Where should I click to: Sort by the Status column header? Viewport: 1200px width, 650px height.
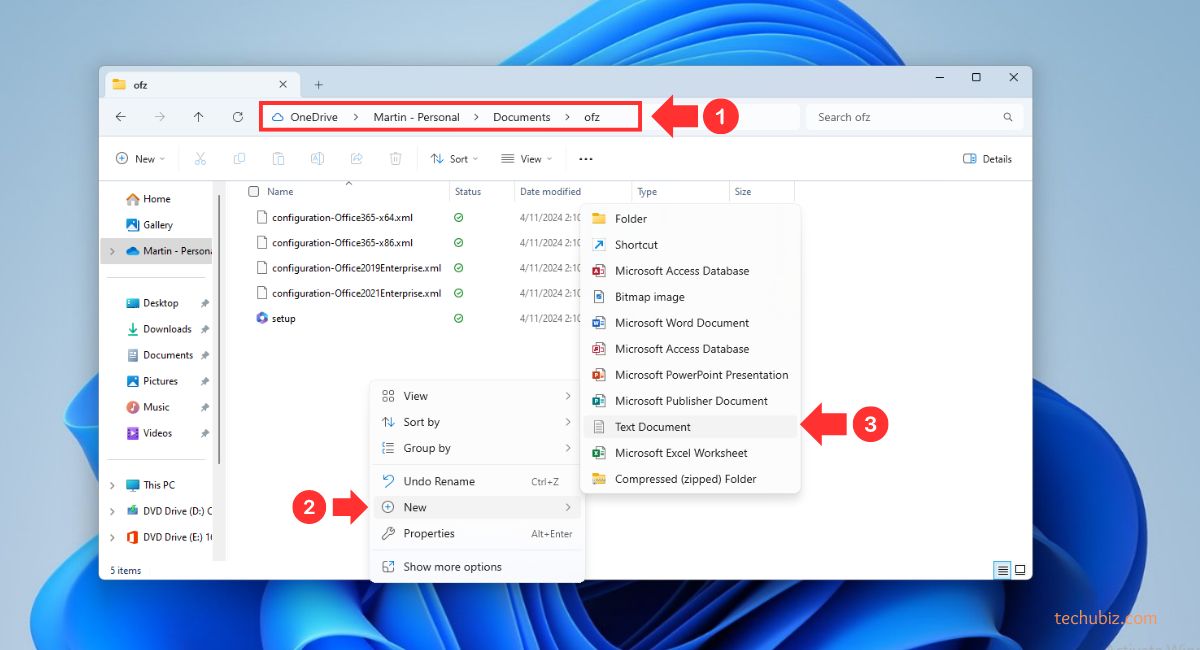pos(468,191)
